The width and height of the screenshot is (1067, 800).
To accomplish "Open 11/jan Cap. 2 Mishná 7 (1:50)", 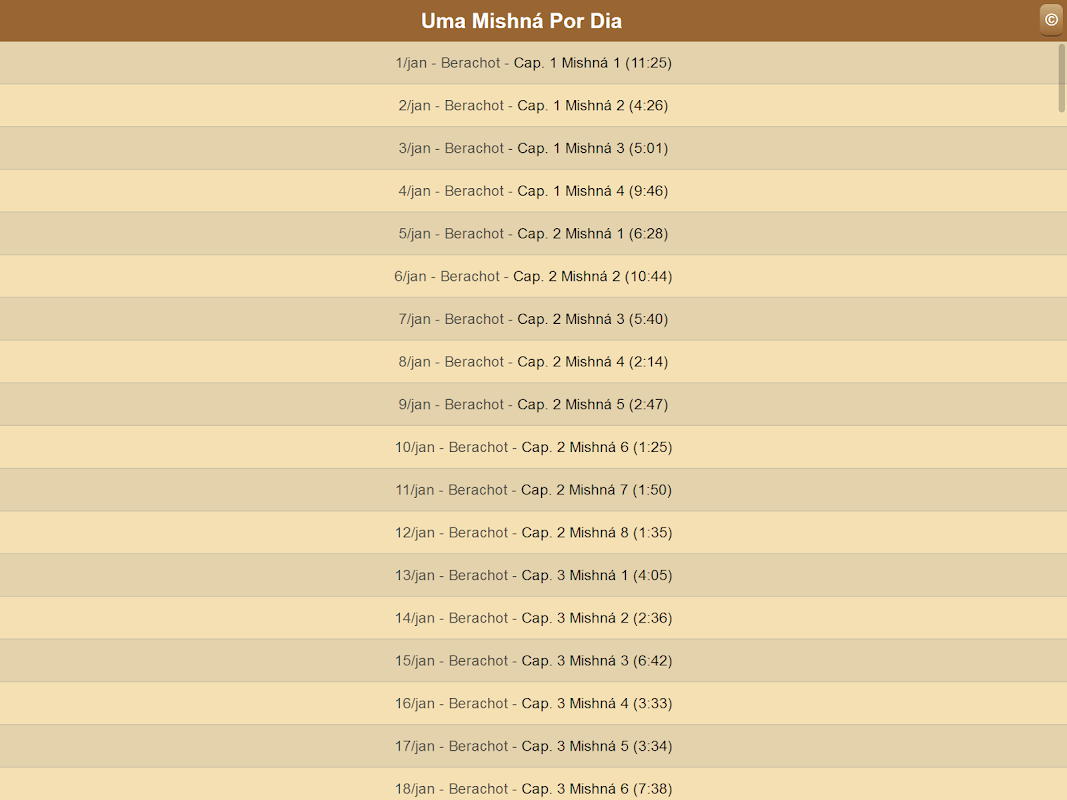I will pos(534,490).
